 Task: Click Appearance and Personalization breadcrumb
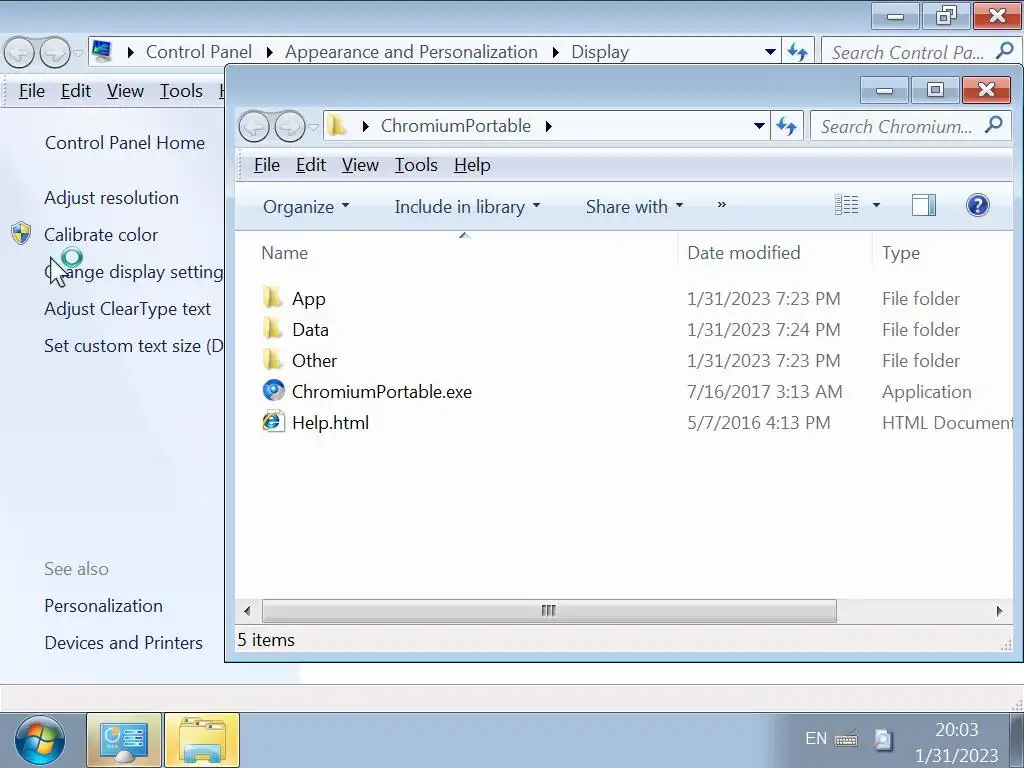tap(411, 52)
